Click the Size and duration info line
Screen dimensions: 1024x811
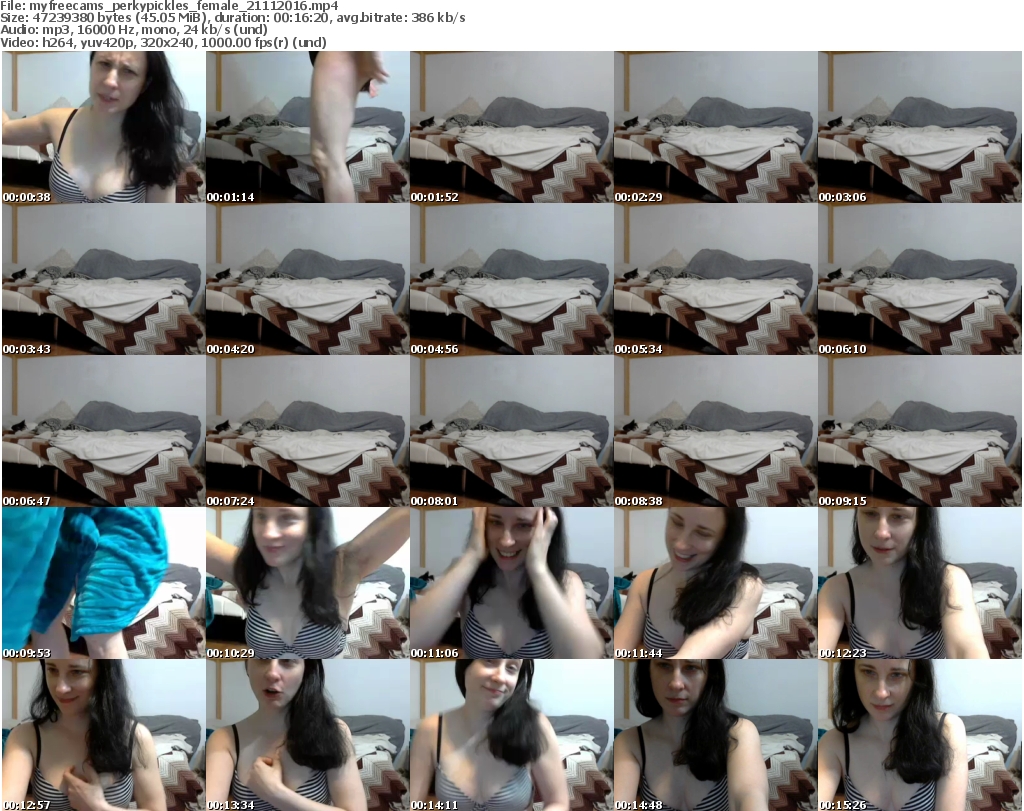tap(232, 18)
